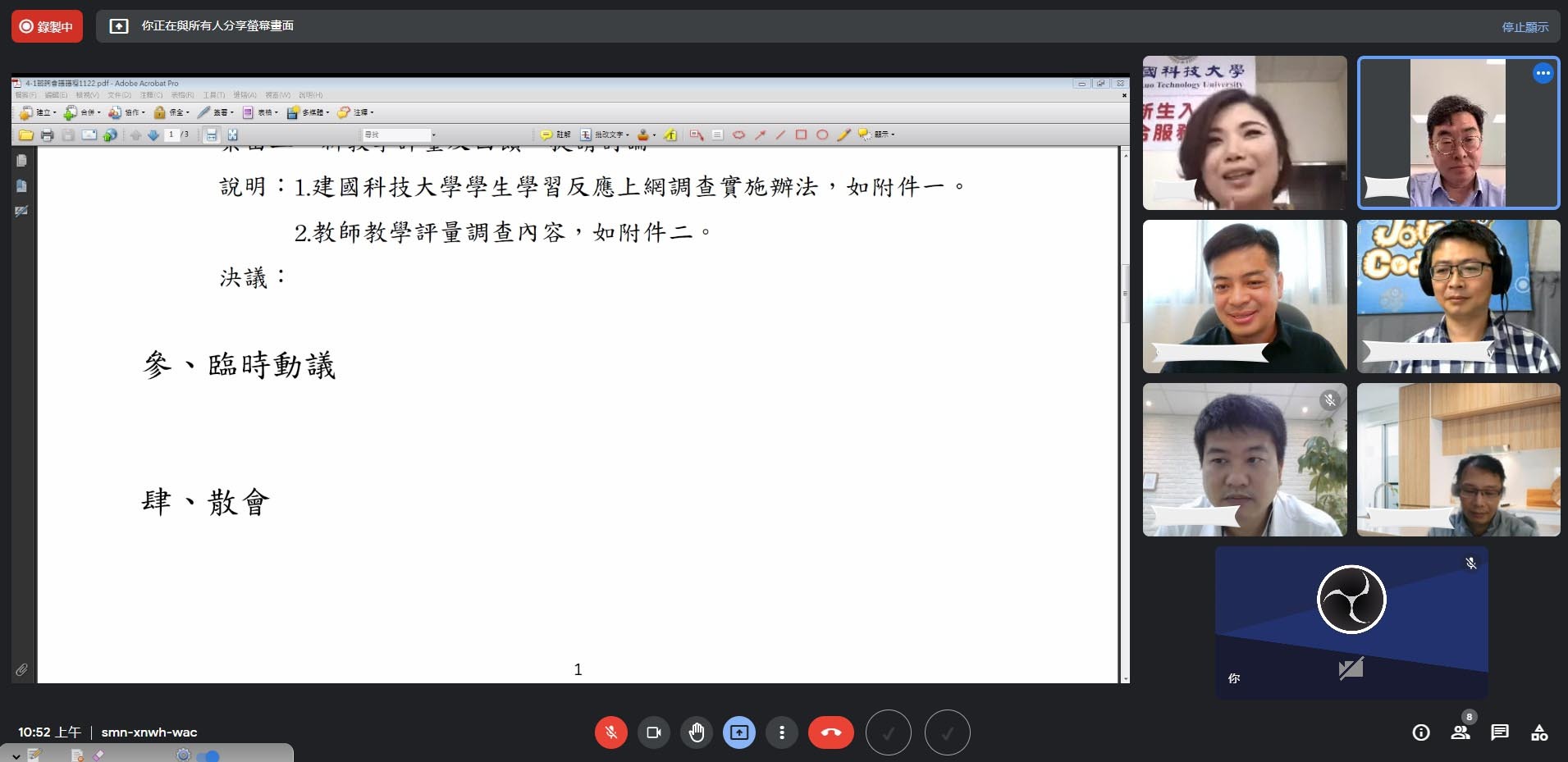Open the text edits (批改文字) tool
Screen dimensions: 1568x762
tap(604, 135)
